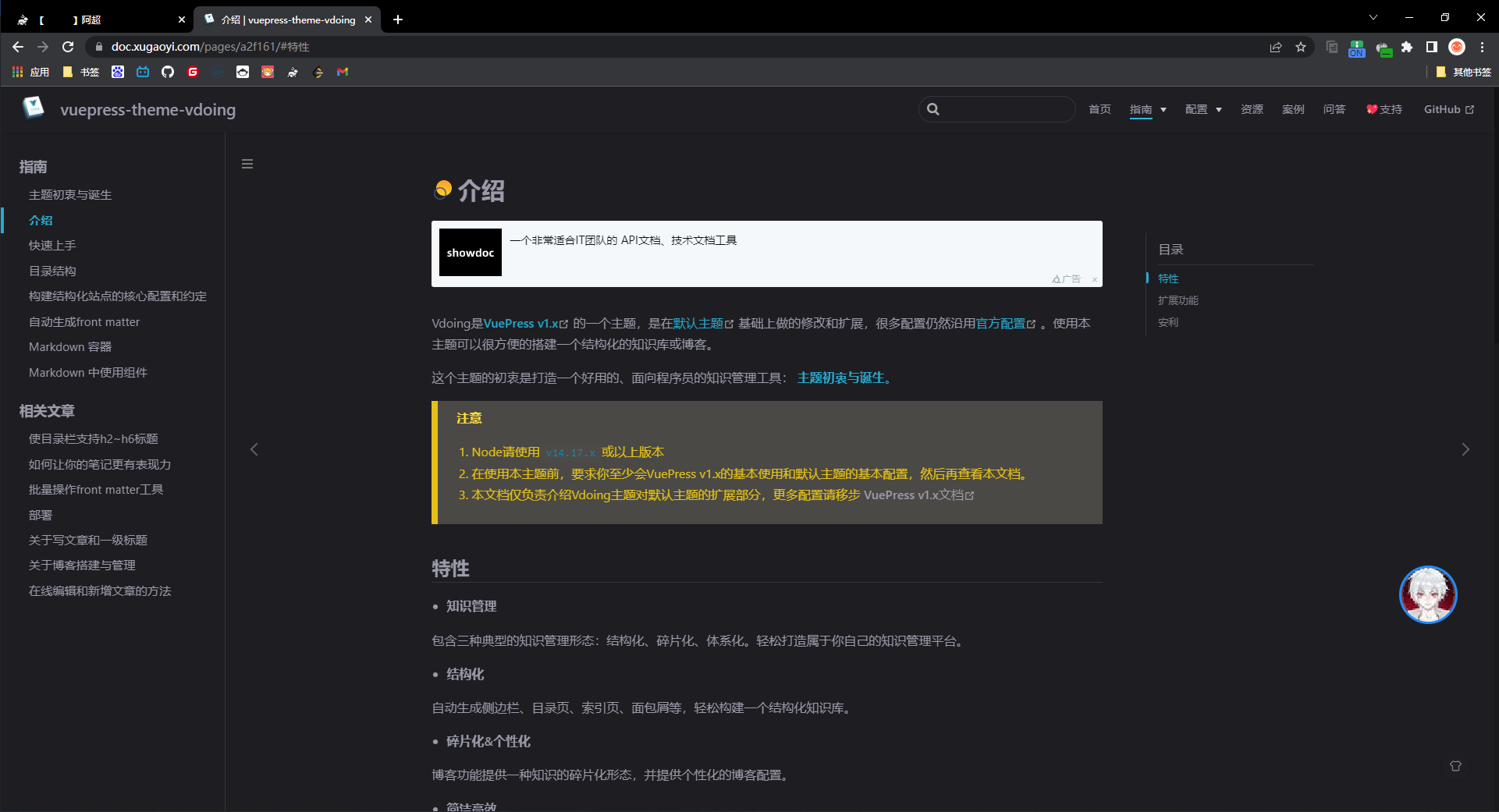Select 快速上手 in the left sidebar
This screenshot has height=812, width=1499.
point(52,245)
